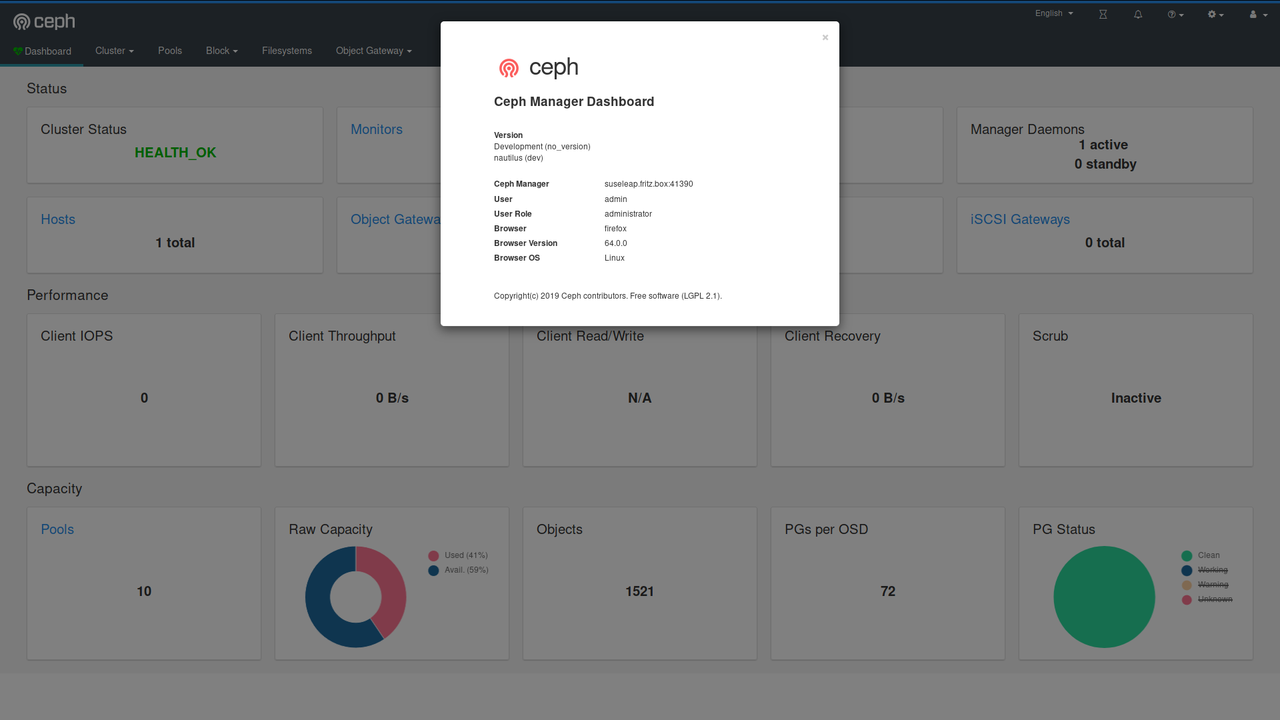Open the Monitors card link
The image size is (1280, 720).
[376, 129]
